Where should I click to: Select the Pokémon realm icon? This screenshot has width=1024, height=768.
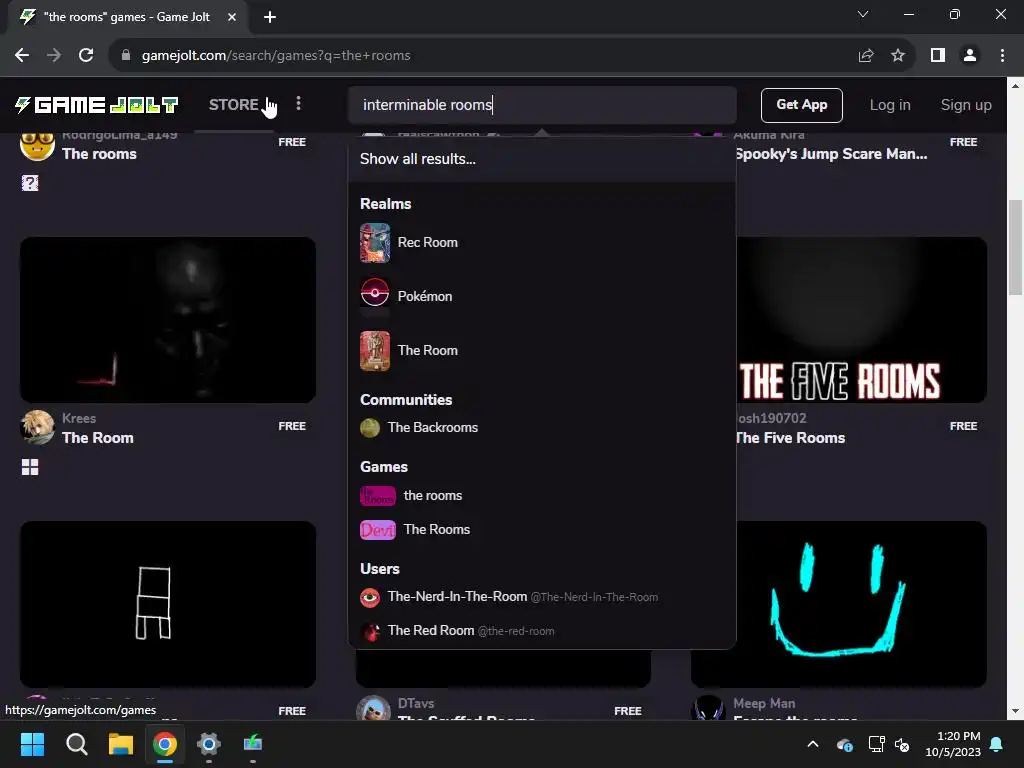tap(375, 296)
